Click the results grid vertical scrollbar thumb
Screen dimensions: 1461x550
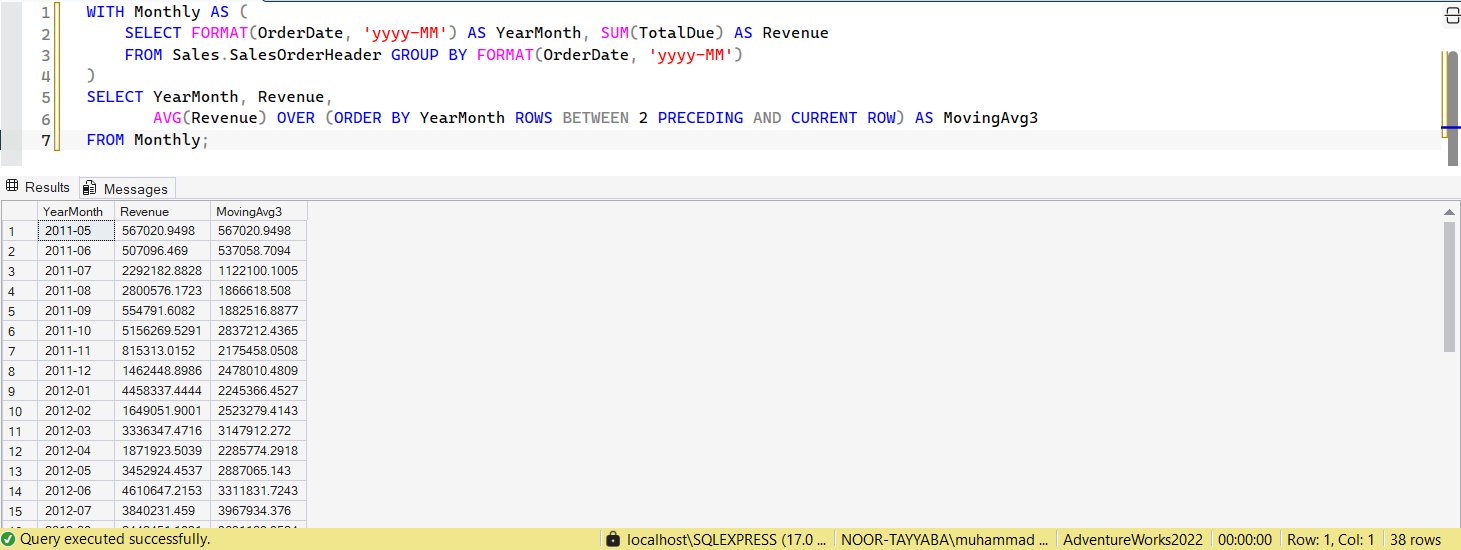point(1450,287)
